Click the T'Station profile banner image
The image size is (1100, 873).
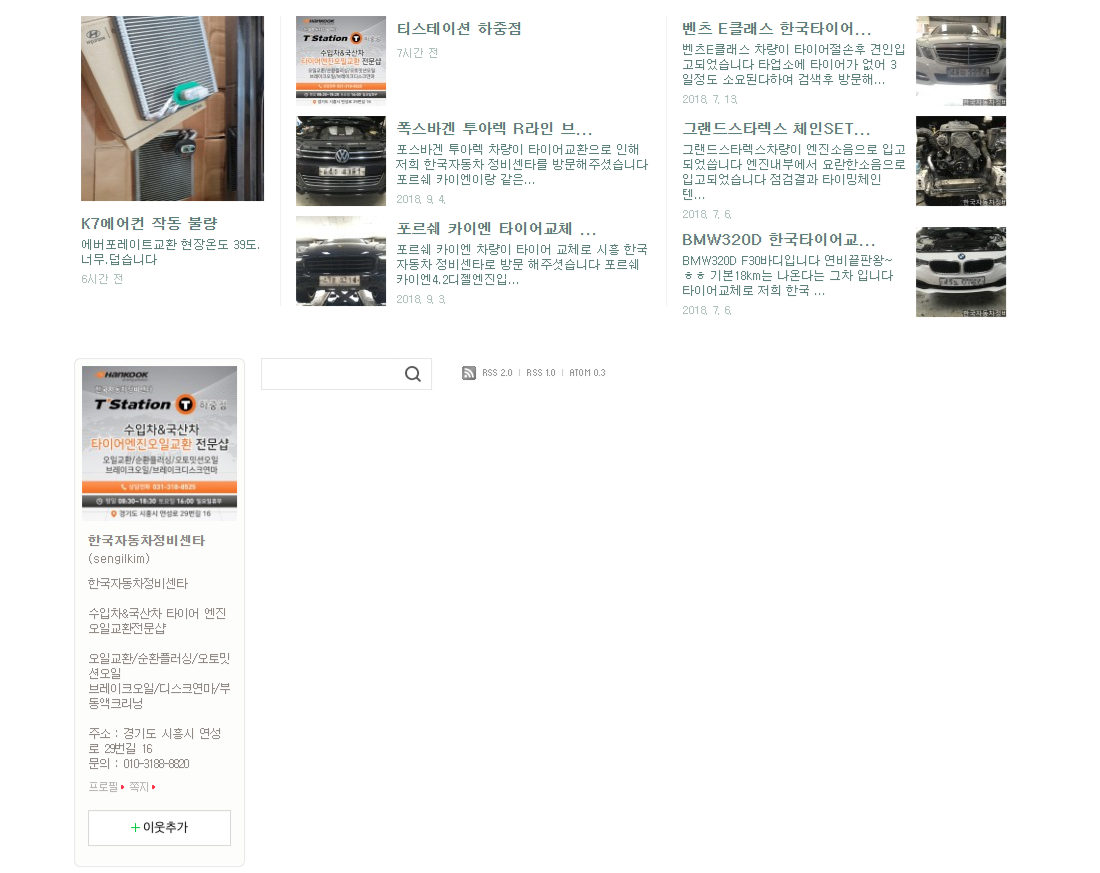click(159, 443)
